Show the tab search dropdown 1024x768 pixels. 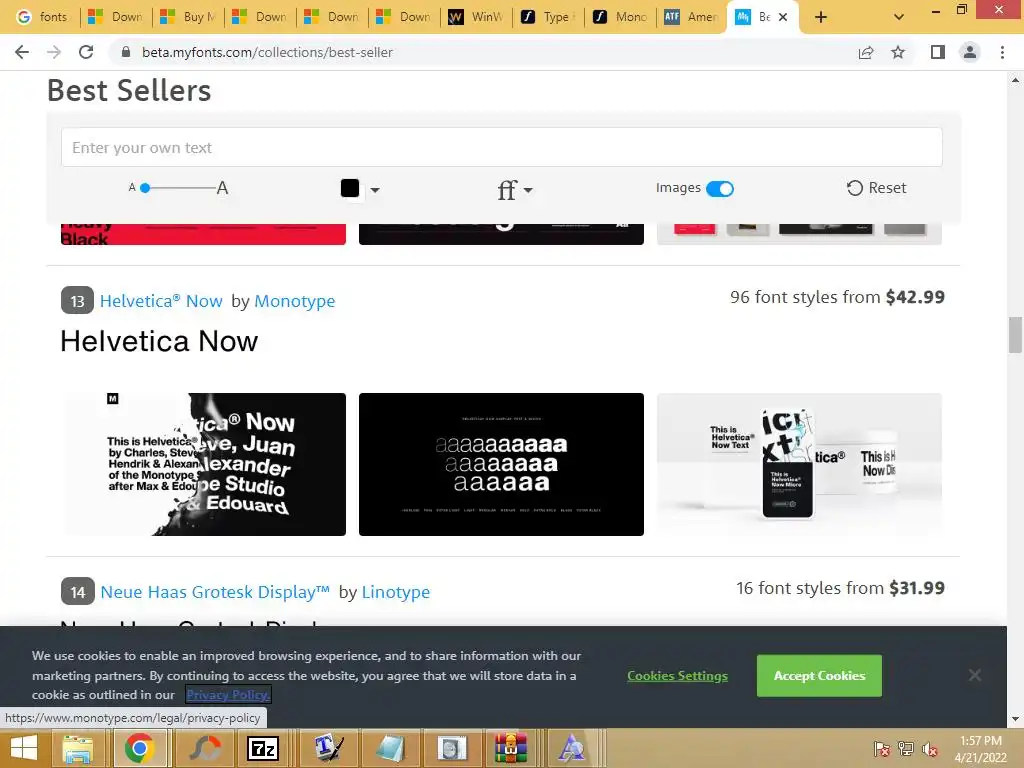[899, 17]
